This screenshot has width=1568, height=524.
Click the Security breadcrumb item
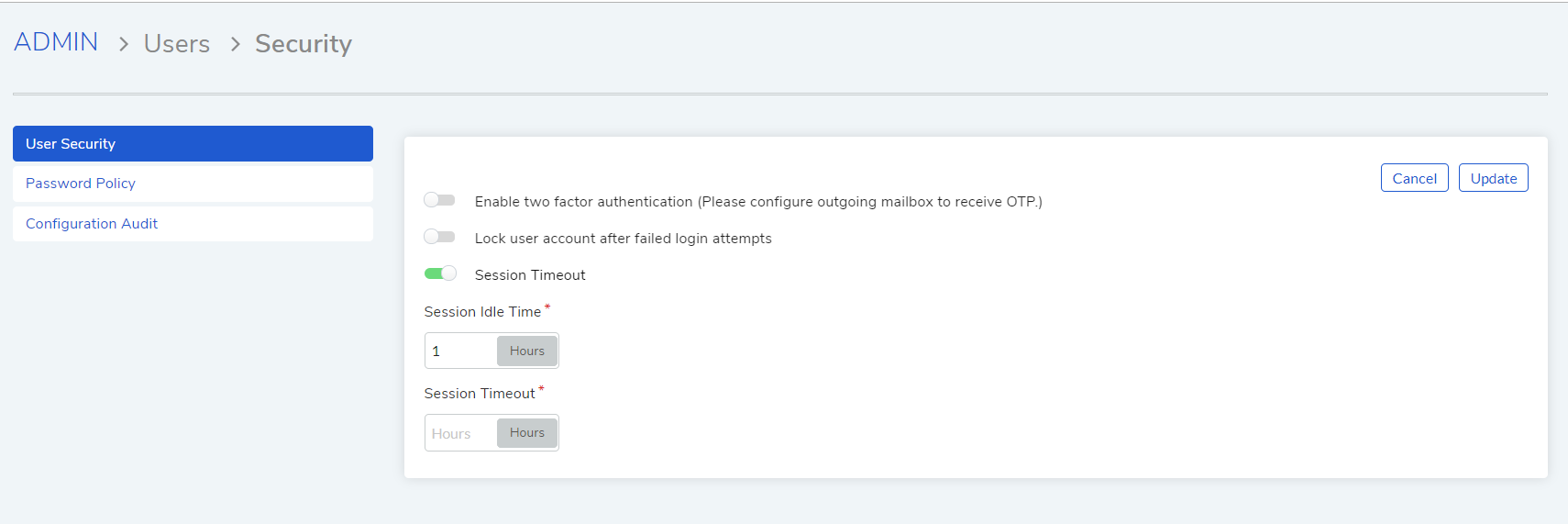click(x=304, y=44)
